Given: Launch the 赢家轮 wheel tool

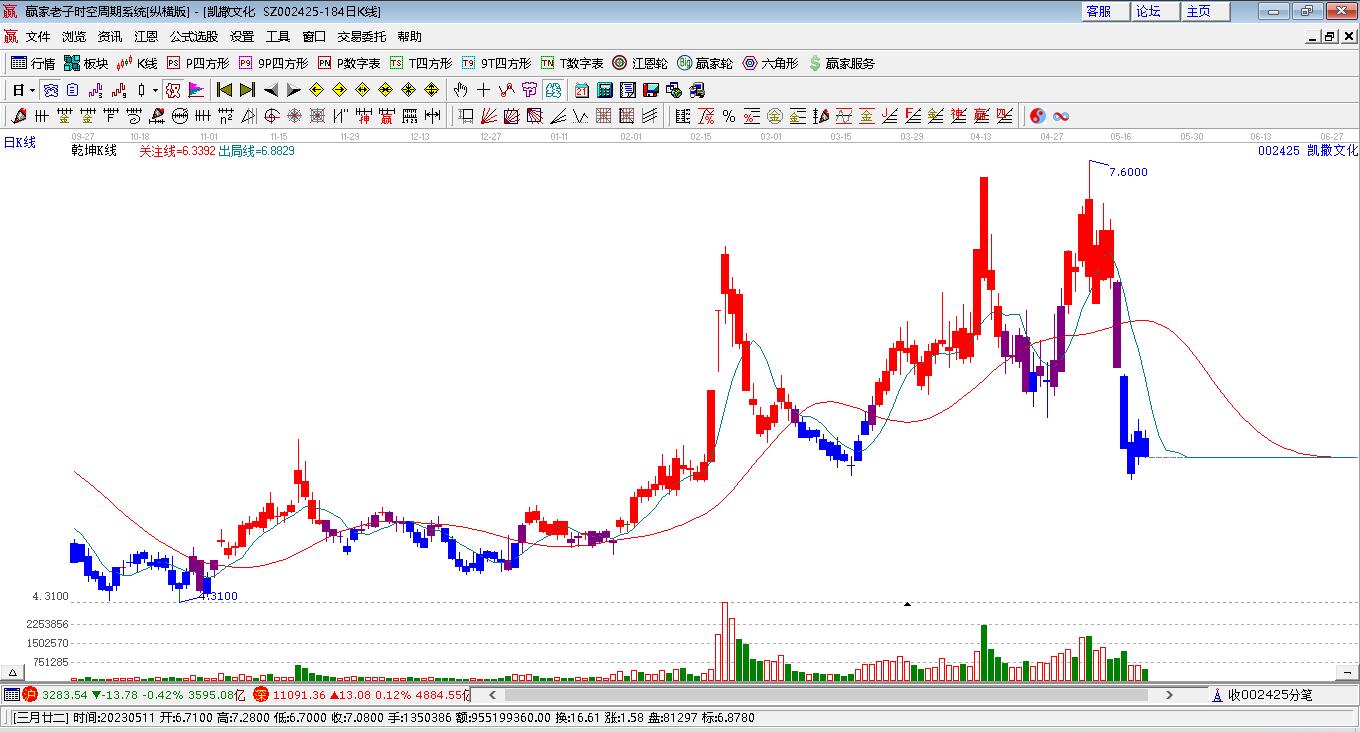Looking at the screenshot, I should point(705,63).
